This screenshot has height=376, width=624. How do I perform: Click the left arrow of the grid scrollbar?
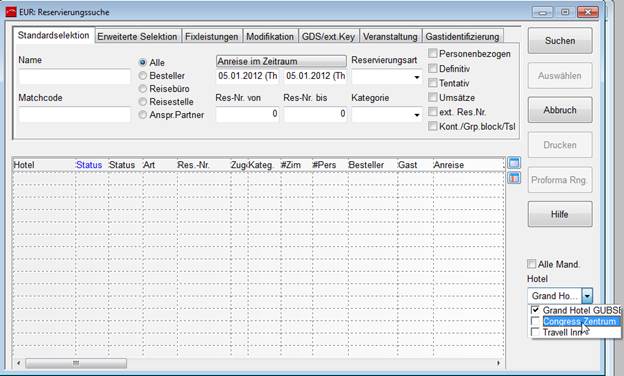pos(18,363)
